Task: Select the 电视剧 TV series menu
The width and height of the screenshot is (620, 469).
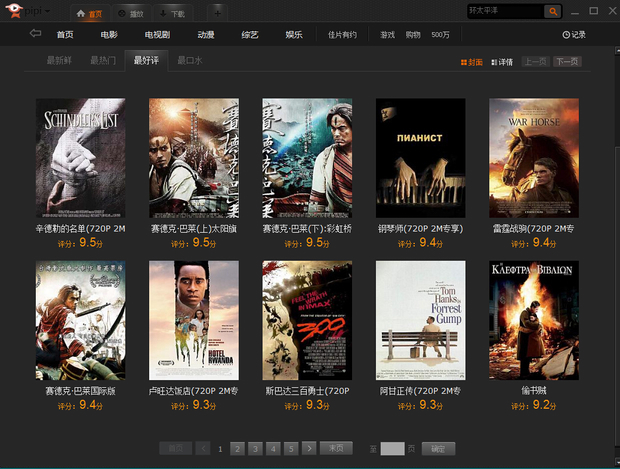Action: [x=157, y=35]
